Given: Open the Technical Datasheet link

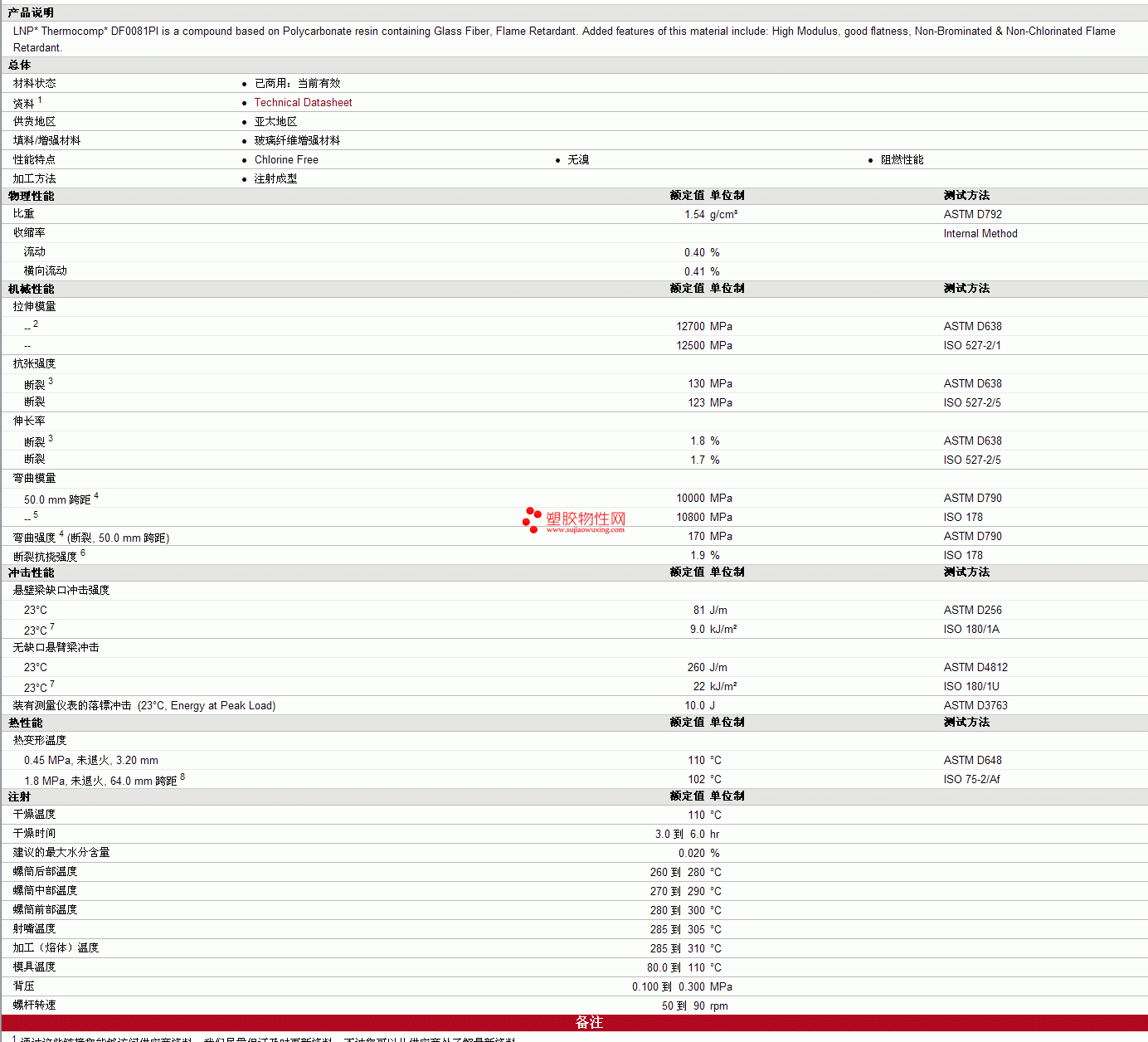Looking at the screenshot, I should coord(303,102).
